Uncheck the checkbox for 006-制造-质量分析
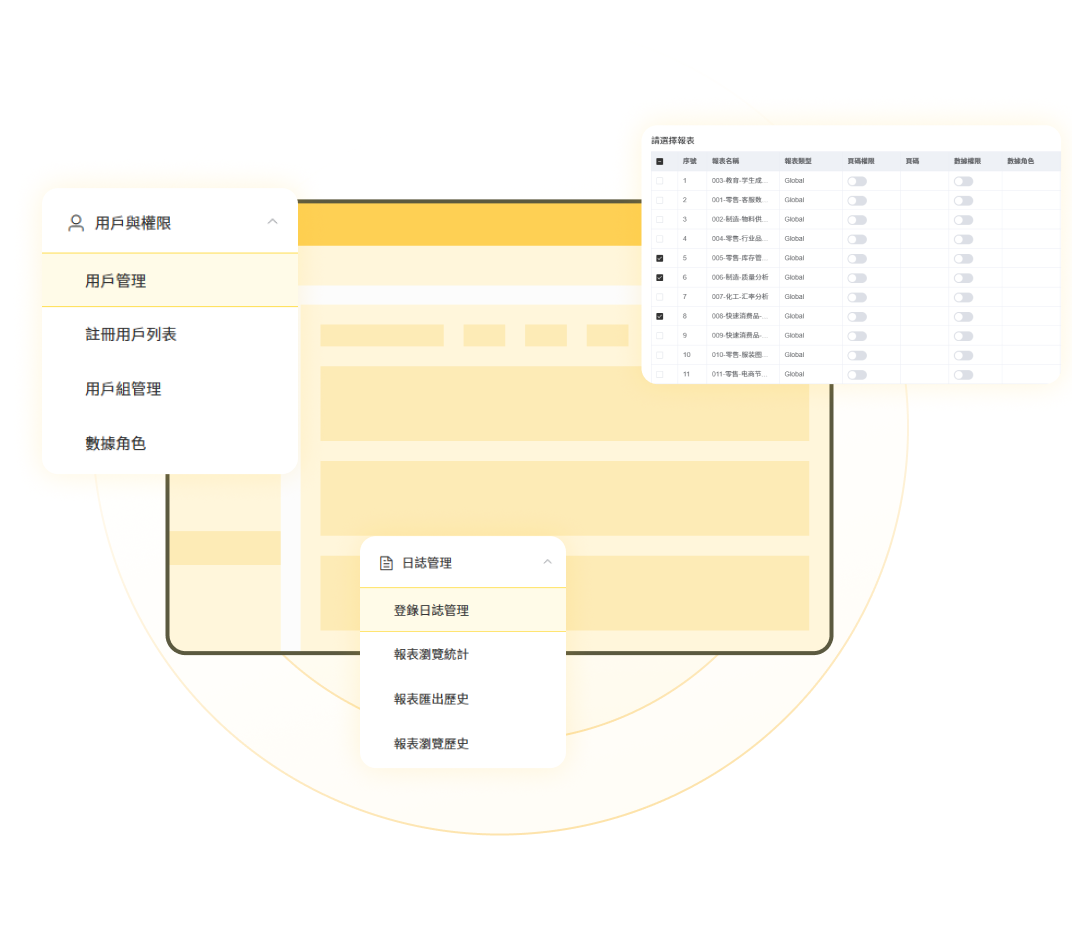The height and width of the screenshot is (938, 1072). coord(662,277)
